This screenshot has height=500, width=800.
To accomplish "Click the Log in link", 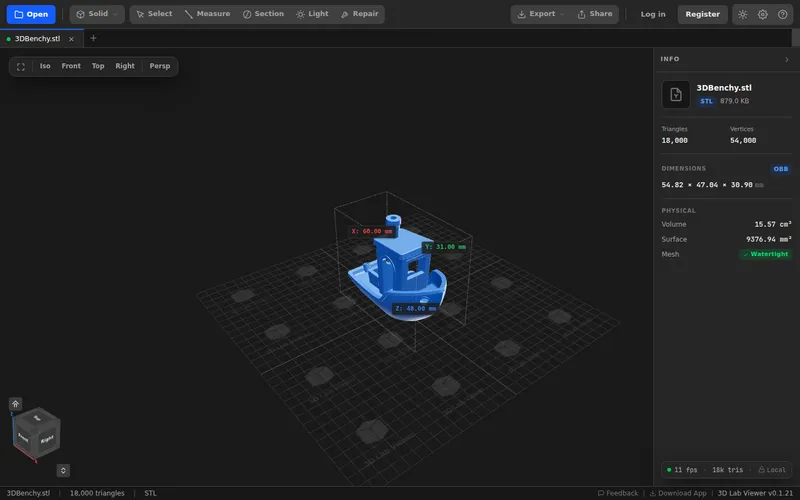I will [x=653, y=14].
